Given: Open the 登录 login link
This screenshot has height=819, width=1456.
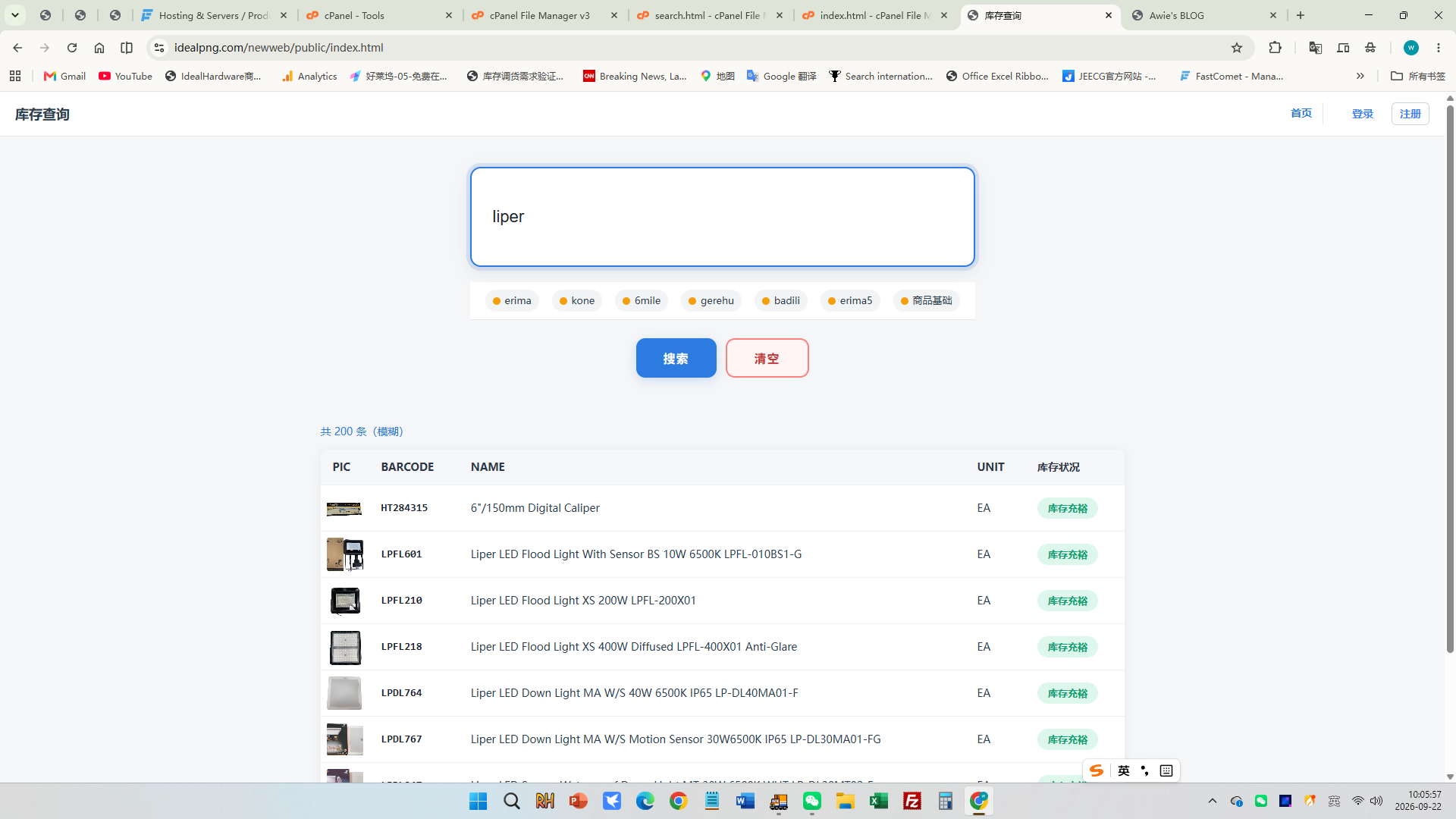Looking at the screenshot, I should coord(1362,114).
